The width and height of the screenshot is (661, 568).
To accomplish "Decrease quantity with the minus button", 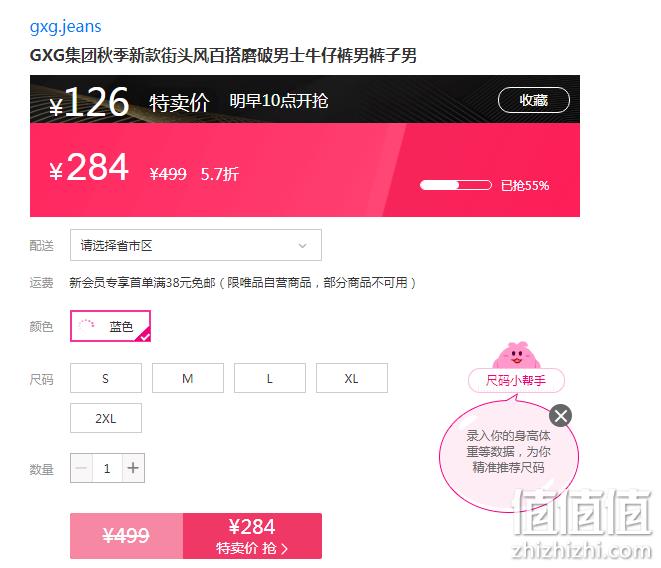I will [x=81, y=468].
